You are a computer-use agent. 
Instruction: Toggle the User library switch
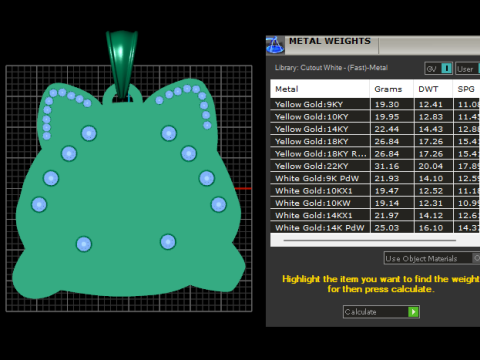pyautogui.click(x=468, y=68)
